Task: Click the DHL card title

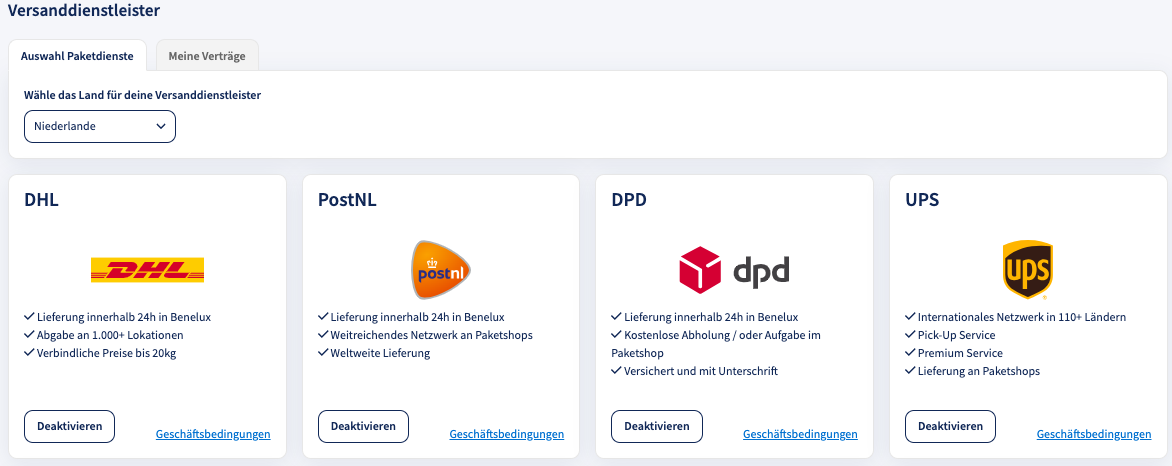Action: pyautogui.click(x=41, y=200)
